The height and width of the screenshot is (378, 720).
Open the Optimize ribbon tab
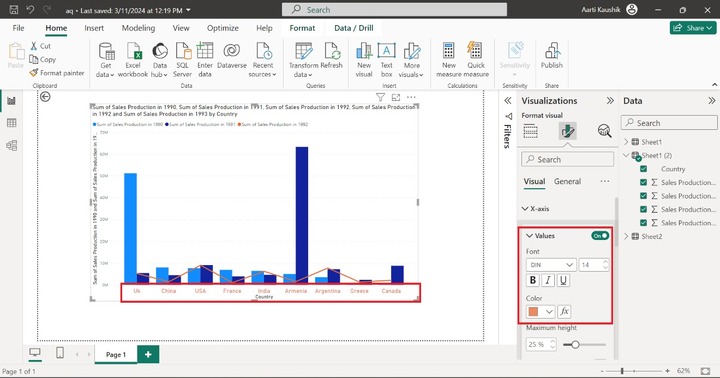[223, 28]
